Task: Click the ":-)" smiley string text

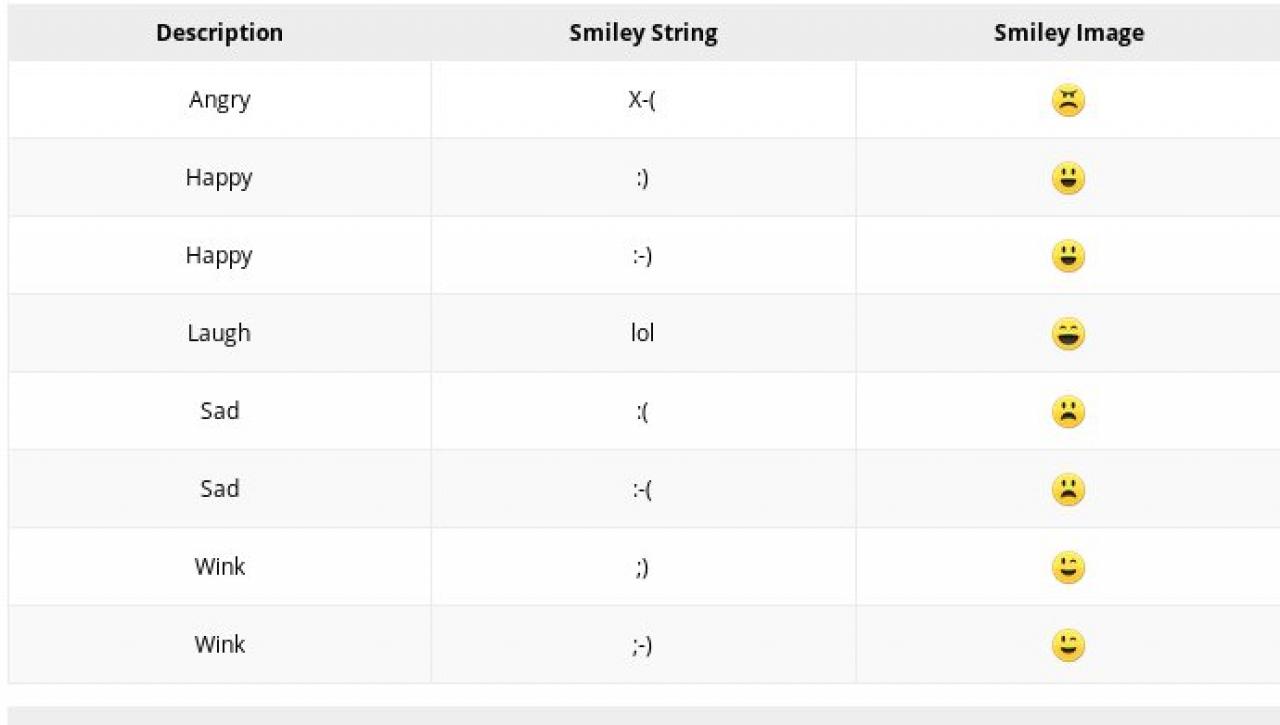Action: point(642,256)
